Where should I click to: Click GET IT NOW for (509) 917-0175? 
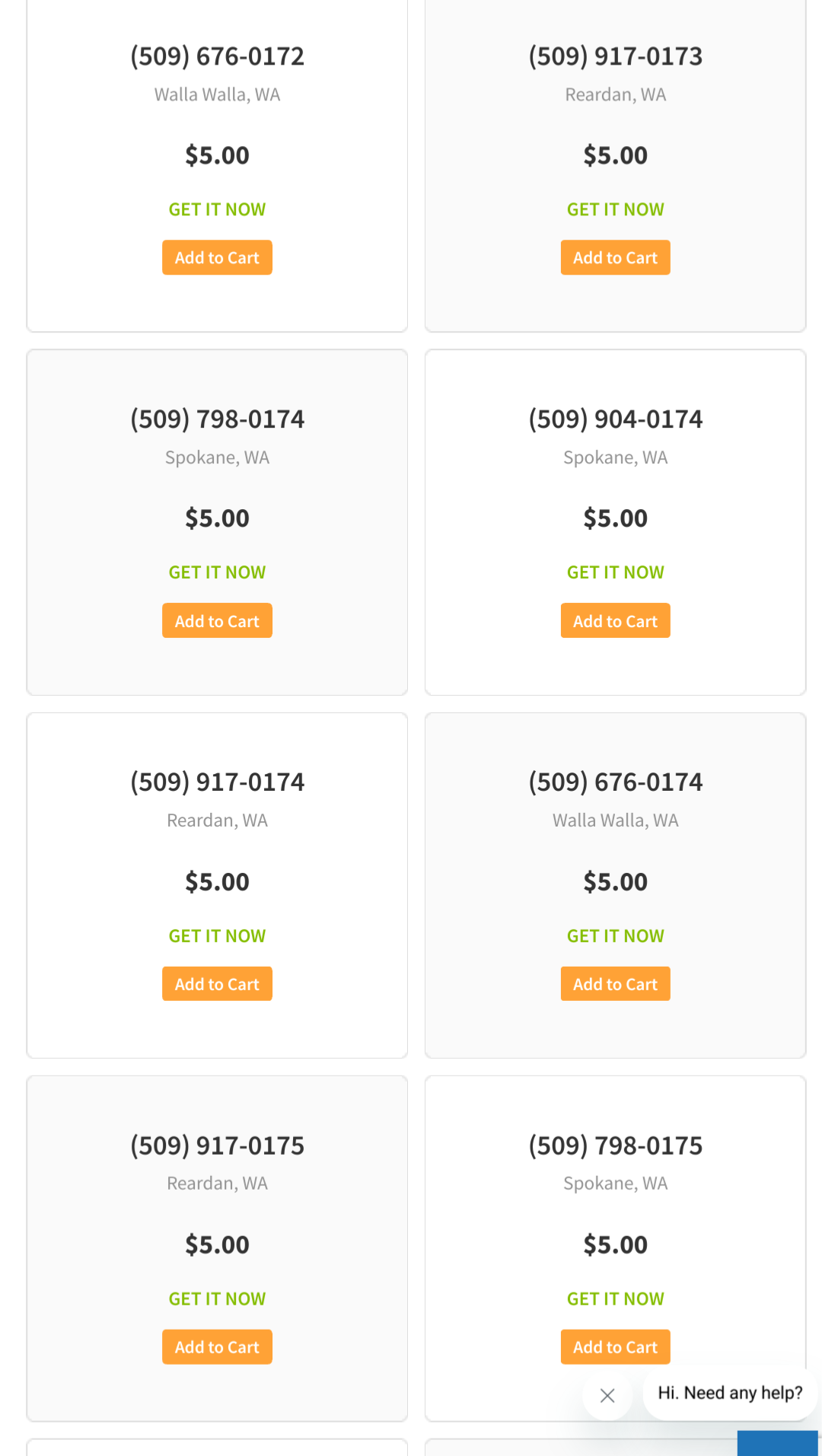217,1299
